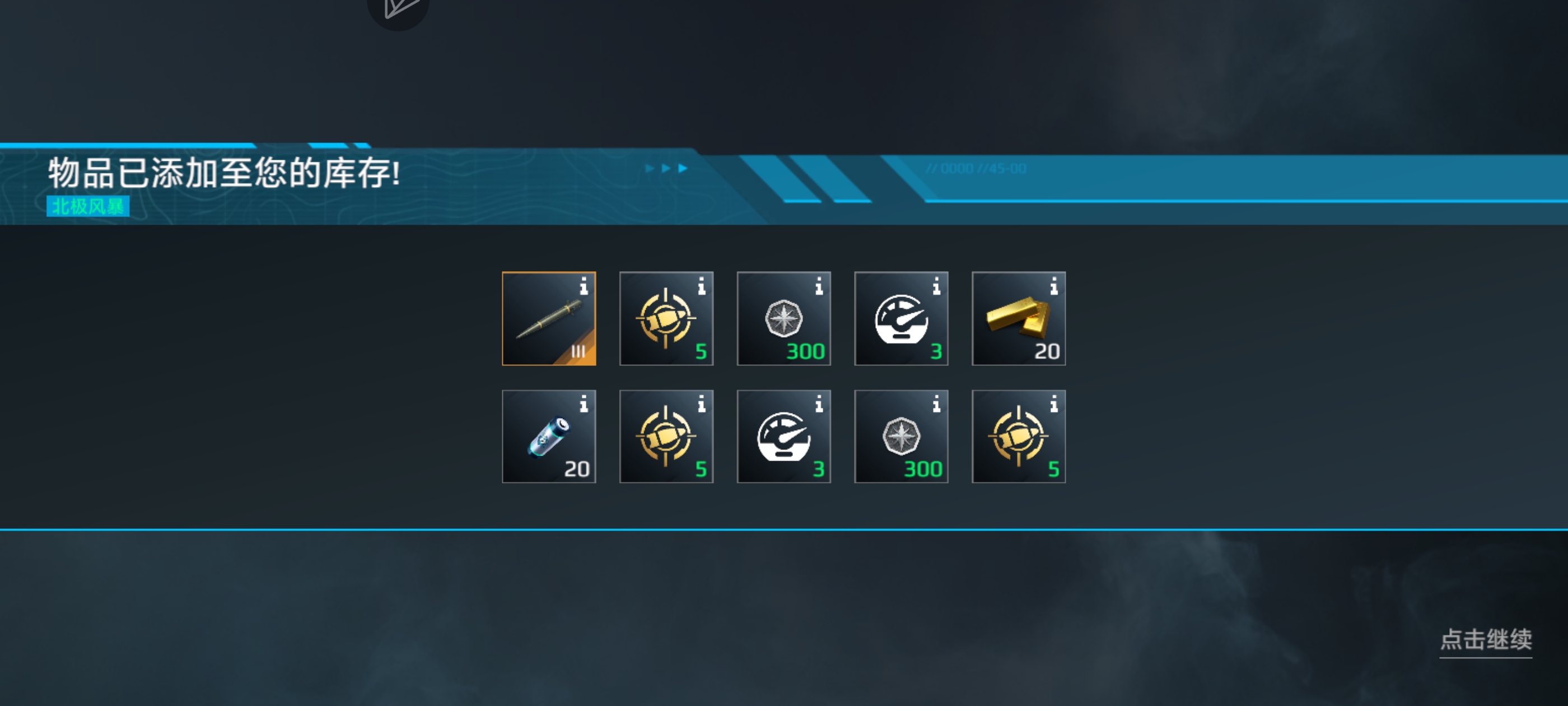Click the 北极风暴 event label
The height and width of the screenshot is (706, 1568).
tap(88, 207)
